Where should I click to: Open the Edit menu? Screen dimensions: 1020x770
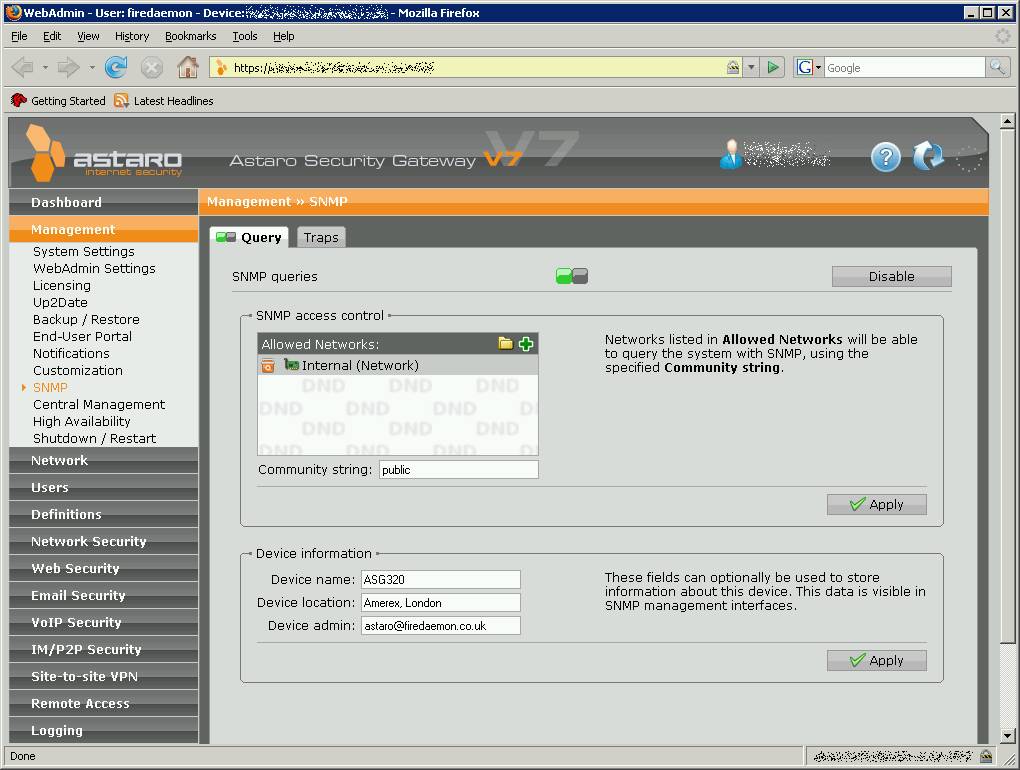pos(52,36)
